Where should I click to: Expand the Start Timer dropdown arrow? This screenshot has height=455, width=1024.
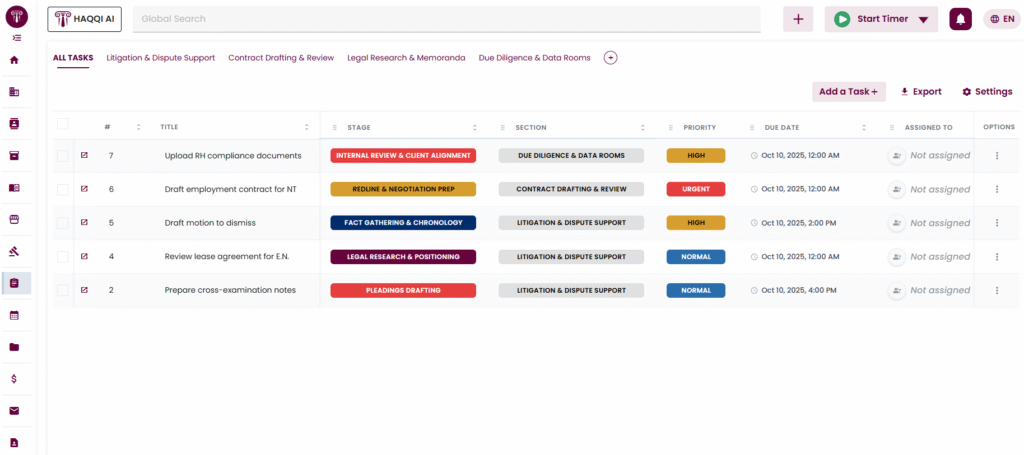click(923, 20)
